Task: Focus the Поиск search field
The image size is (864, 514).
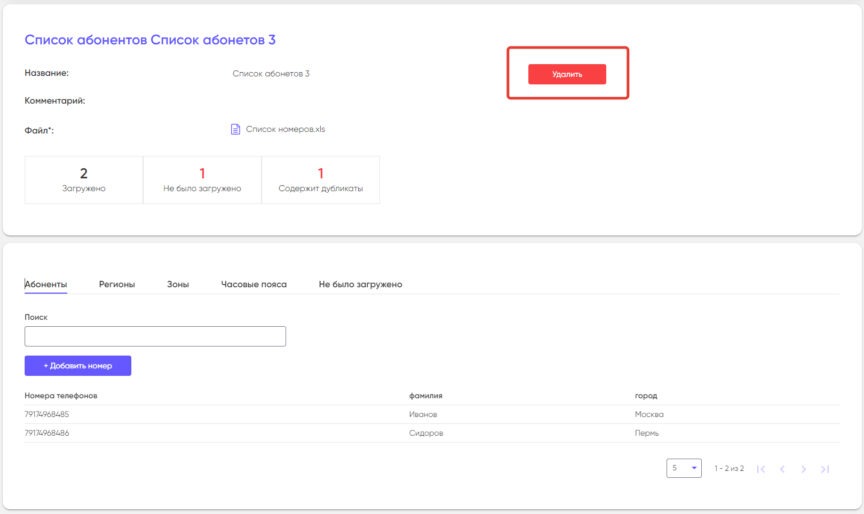Action: pyautogui.click(x=155, y=336)
